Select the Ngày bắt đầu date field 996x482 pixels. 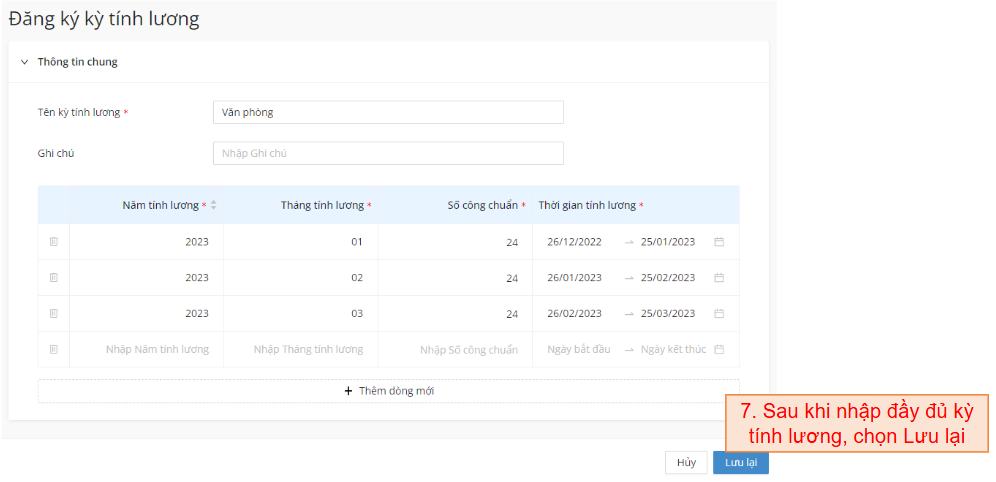[x=578, y=350]
